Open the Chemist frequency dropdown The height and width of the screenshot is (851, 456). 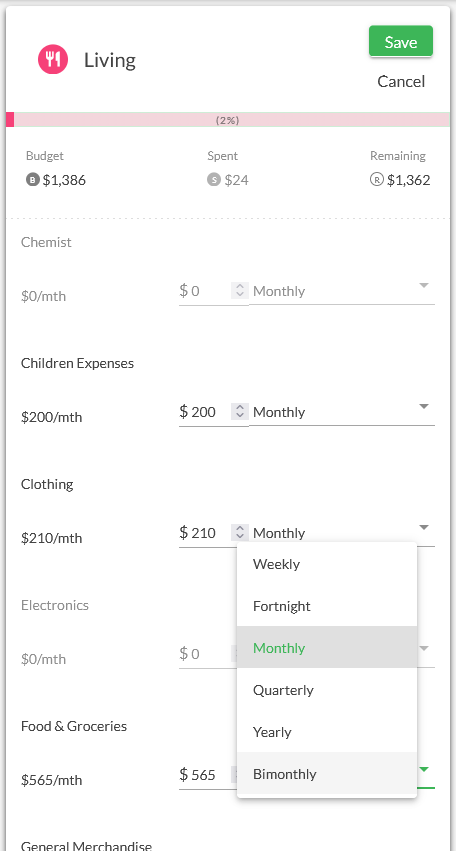(x=341, y=291)
